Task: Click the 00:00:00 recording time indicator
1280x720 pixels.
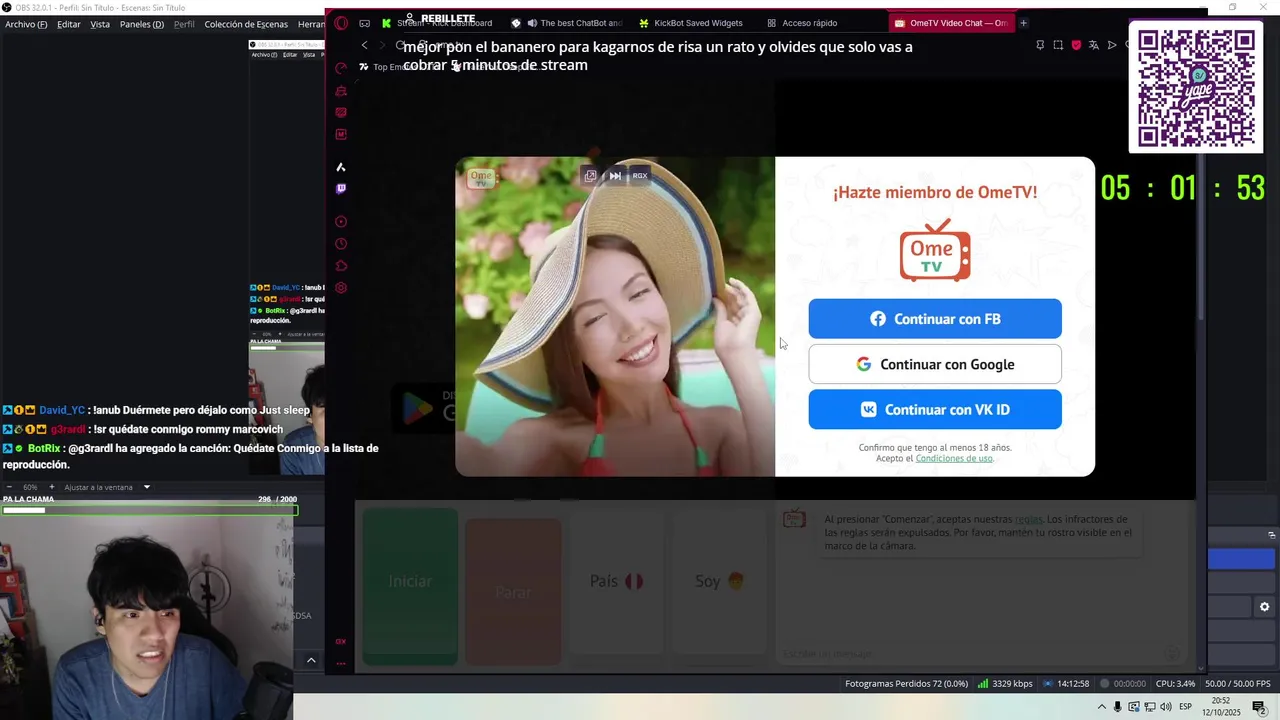Action: (1123, 684)
